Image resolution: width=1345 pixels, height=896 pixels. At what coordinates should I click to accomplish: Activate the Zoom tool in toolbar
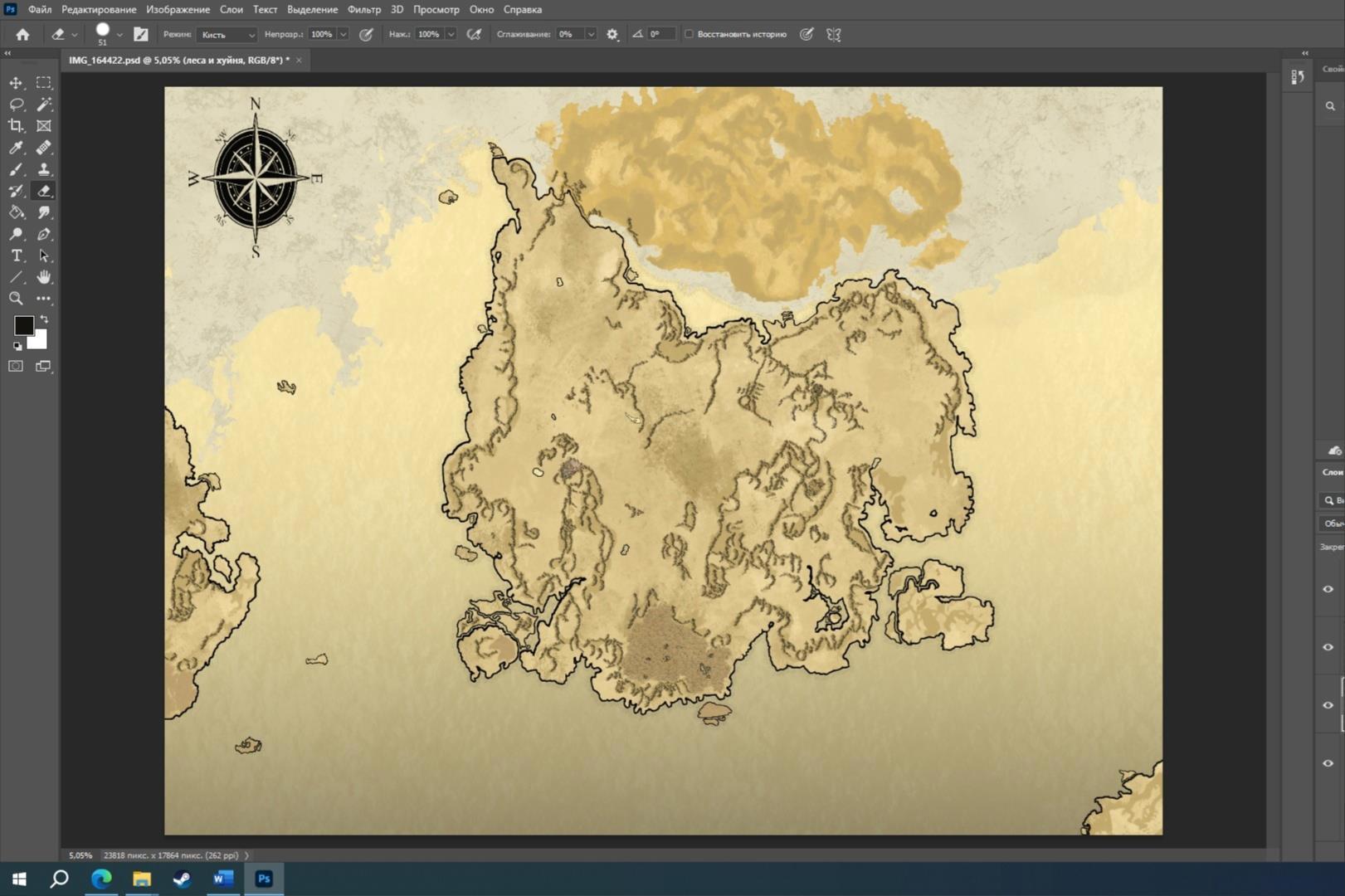pos(16,299)
